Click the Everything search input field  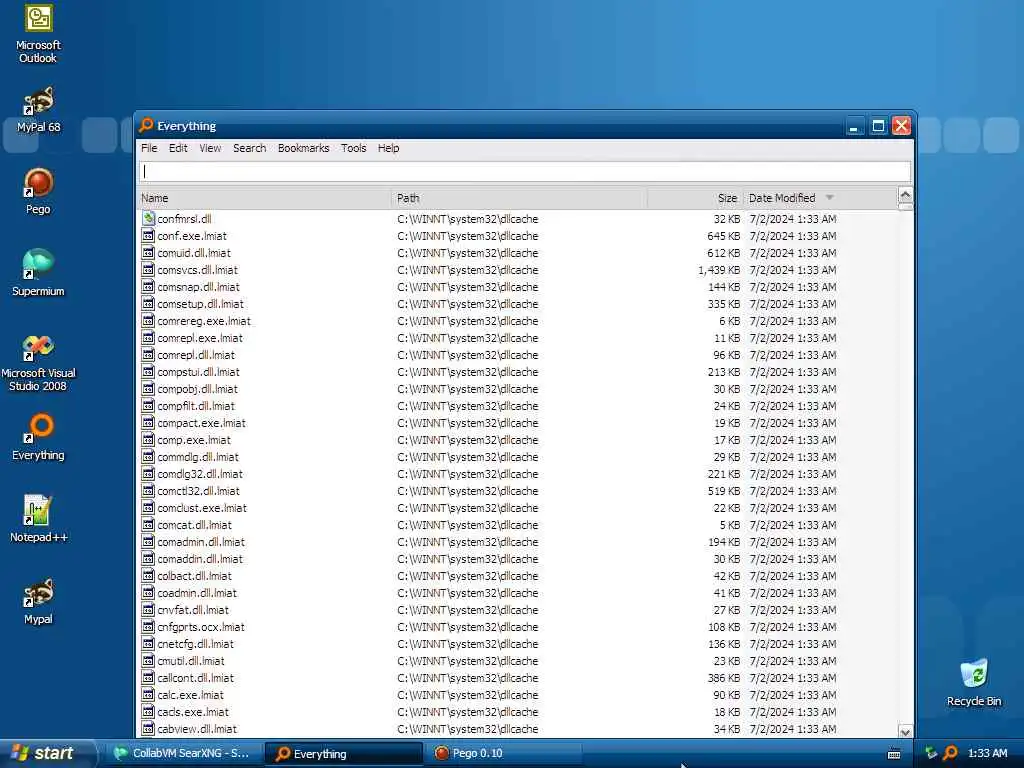pyautogui.click(x=525, y=171)
